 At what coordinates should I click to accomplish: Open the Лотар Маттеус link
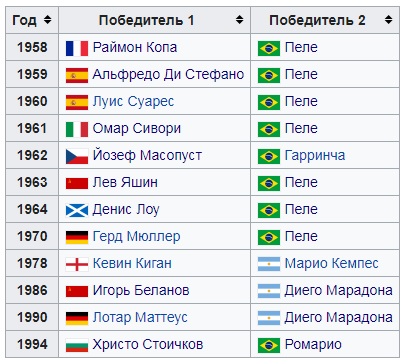click(140, 317)
